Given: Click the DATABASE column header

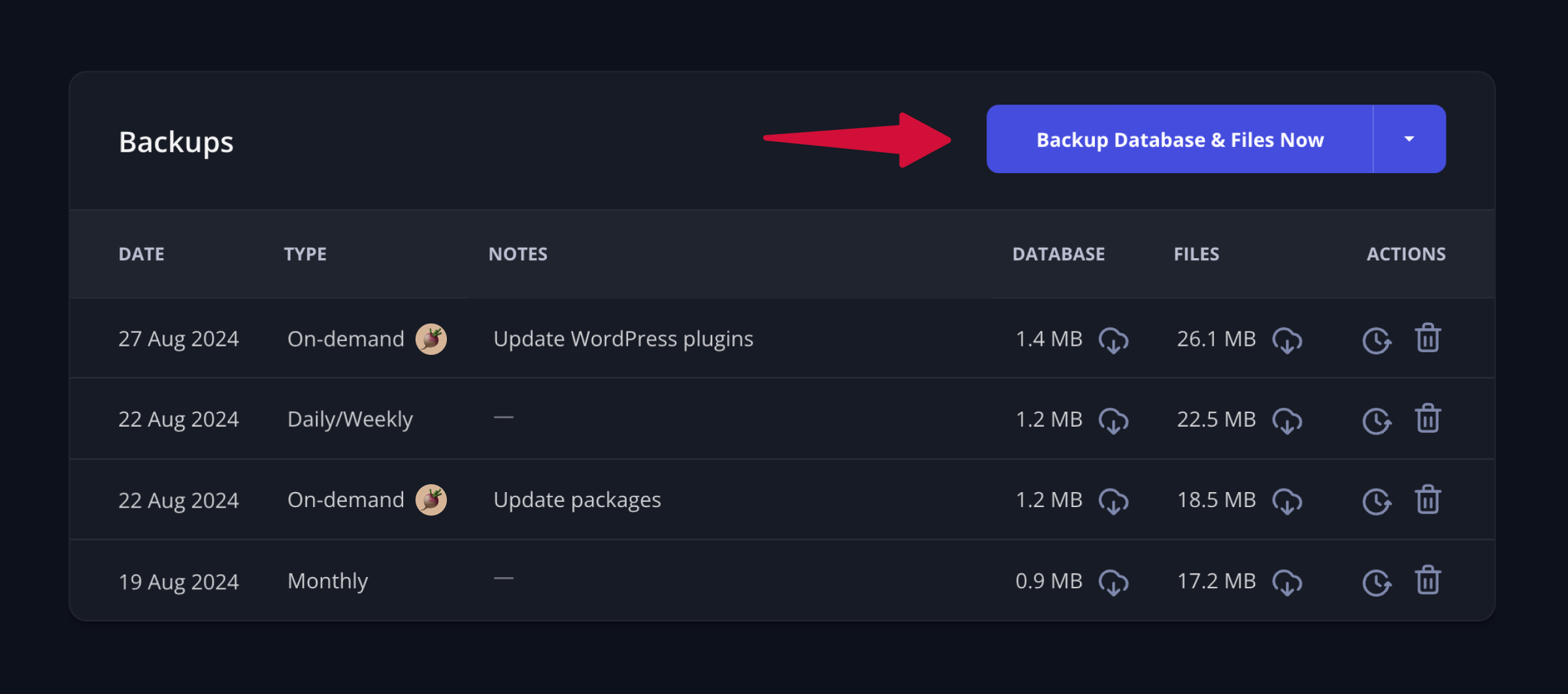Looking at the screenshot, I should pos(1058,254).
